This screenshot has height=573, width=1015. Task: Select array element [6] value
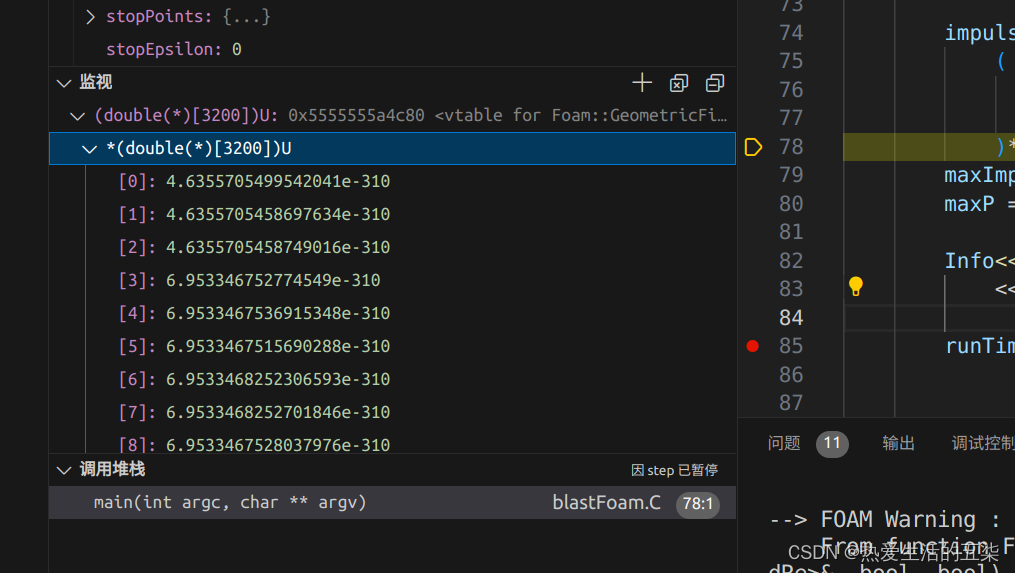pyautogui.click(x=278, y=379)
